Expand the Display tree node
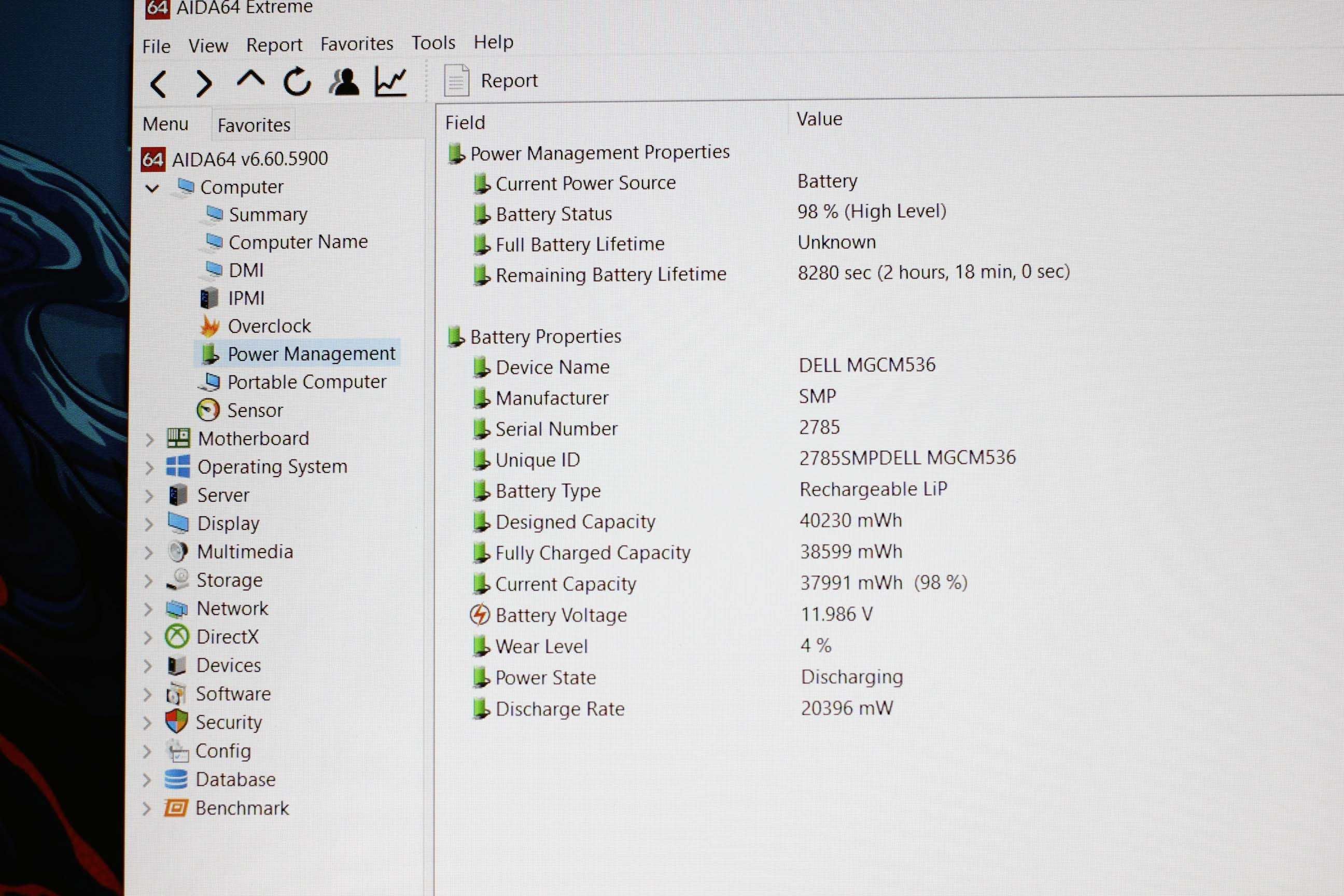The width and height of the screenshot is (1344, 896). pos(149,525)
